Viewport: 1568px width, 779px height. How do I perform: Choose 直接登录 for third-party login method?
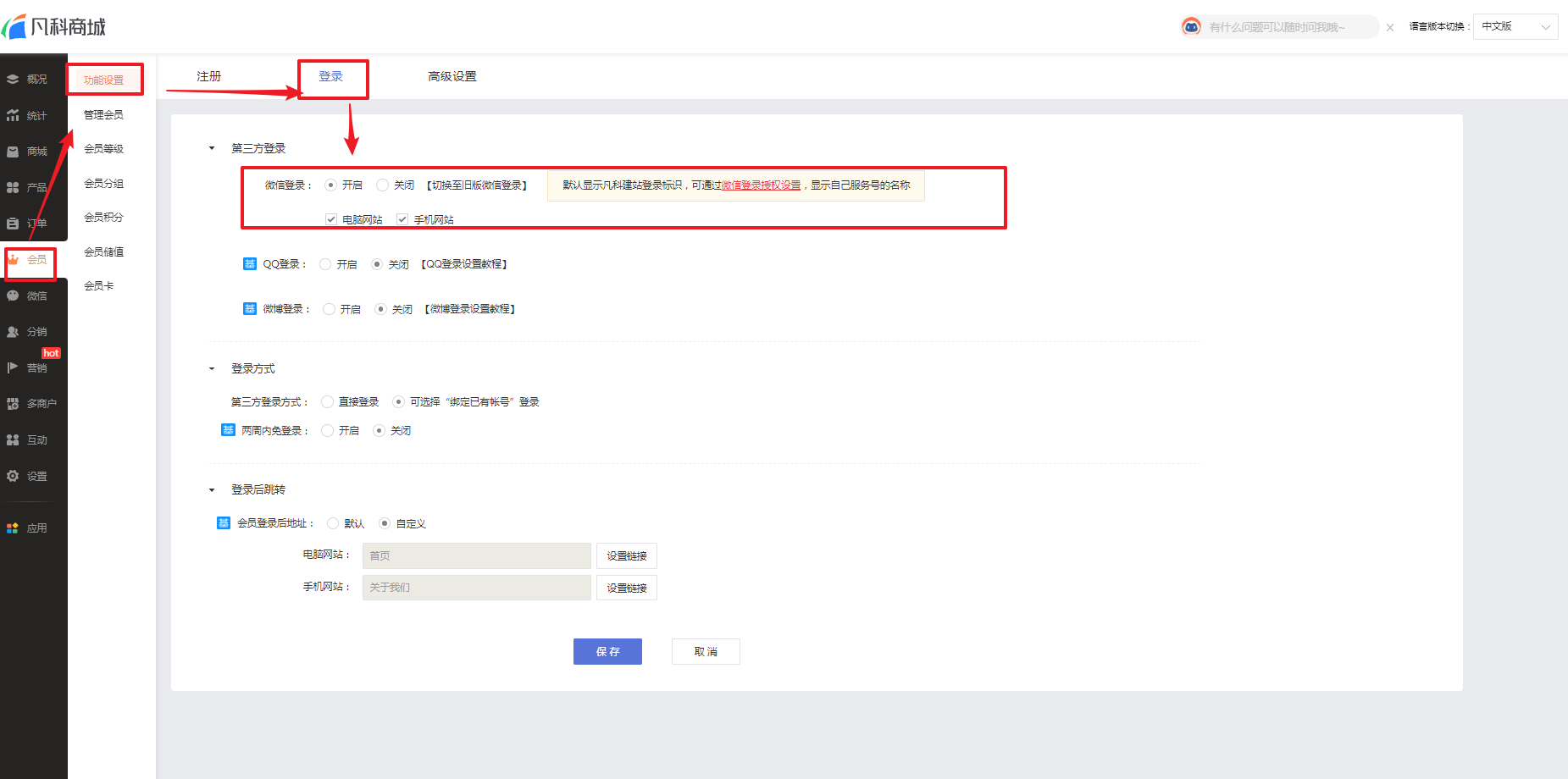point(327,402)
